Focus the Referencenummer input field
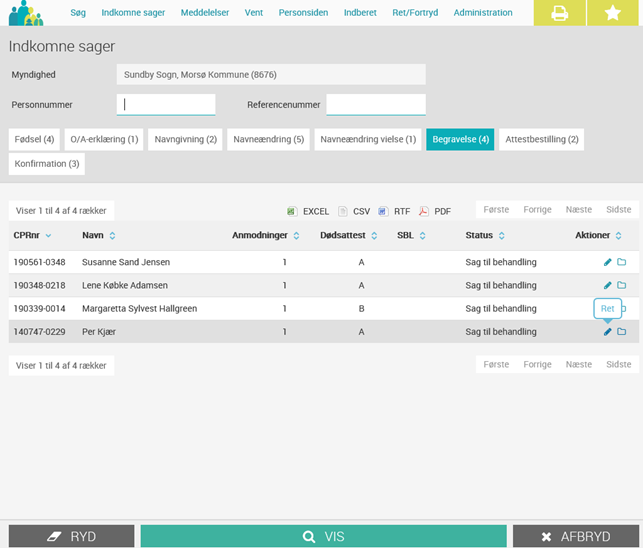Screen dimensions: 643x548 (376, 105)
